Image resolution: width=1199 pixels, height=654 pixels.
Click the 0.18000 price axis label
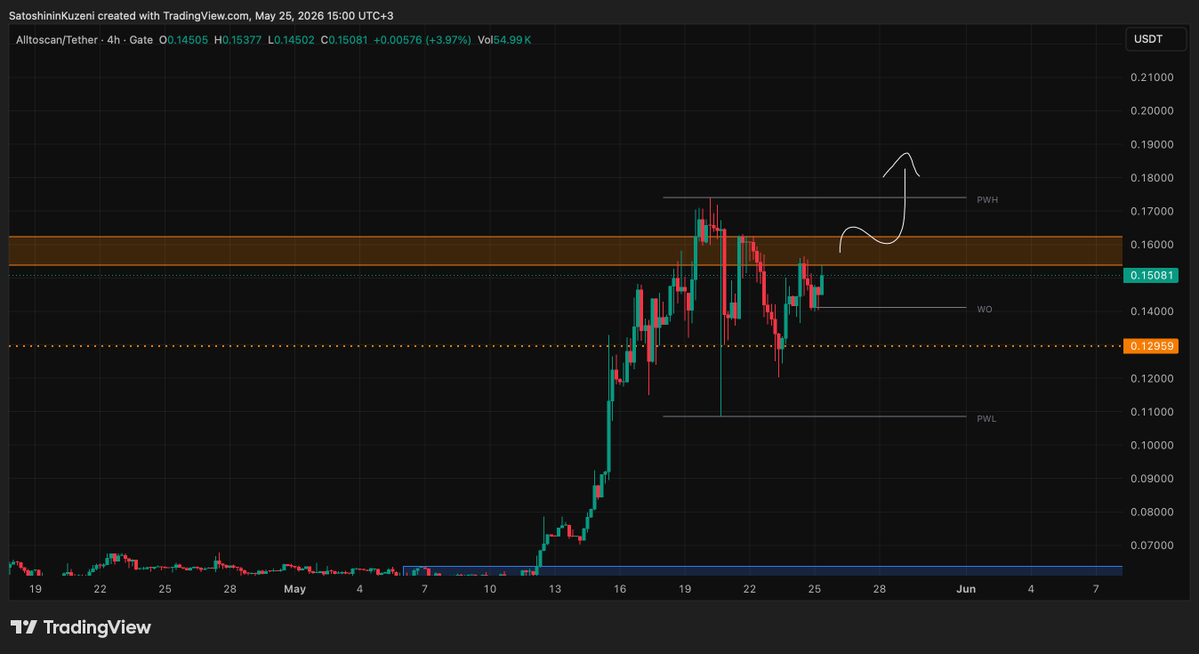coord(1152,178)
